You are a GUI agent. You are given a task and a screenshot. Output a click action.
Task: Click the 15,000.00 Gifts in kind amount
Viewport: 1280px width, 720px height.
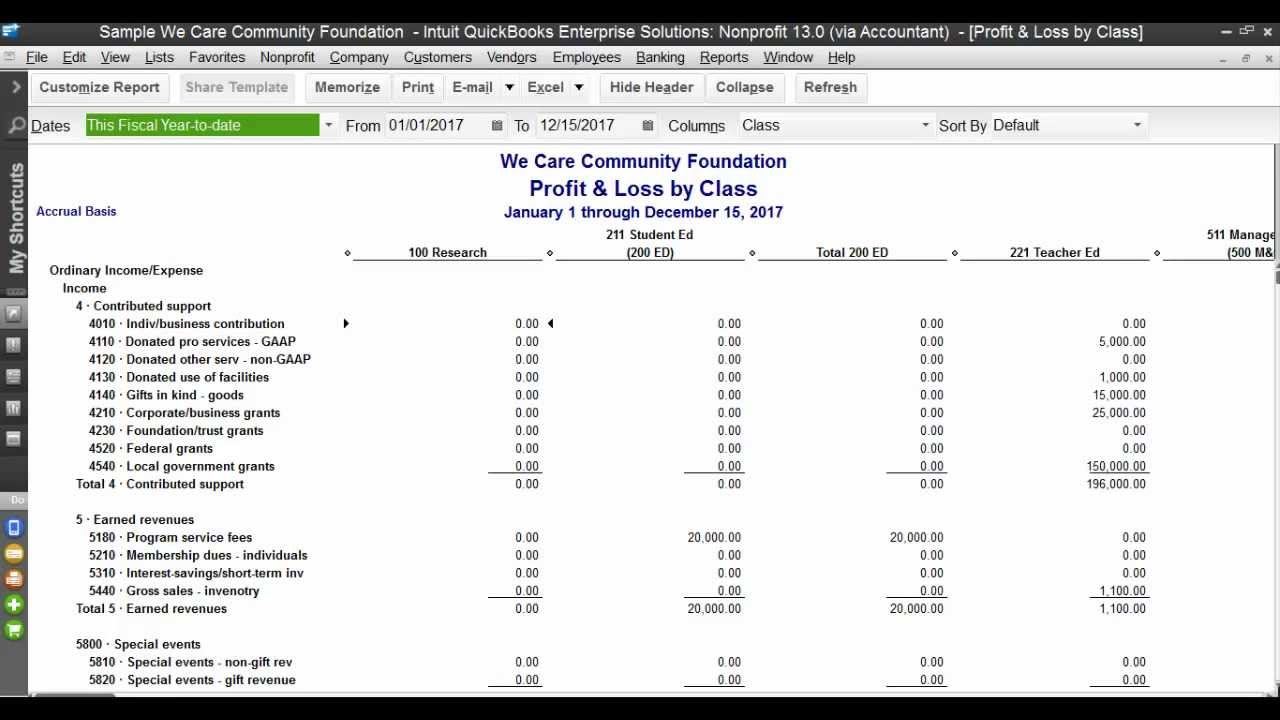coord(1119,395)
